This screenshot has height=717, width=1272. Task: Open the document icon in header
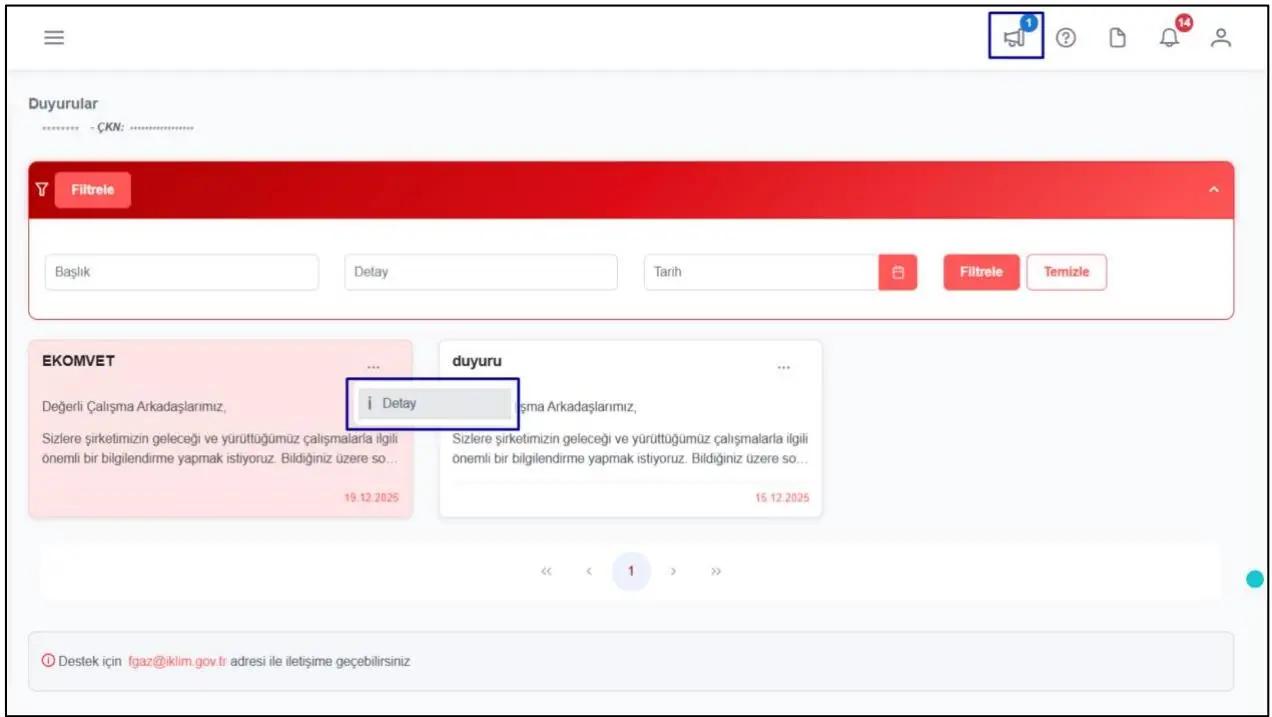(x=1118, y=38)
